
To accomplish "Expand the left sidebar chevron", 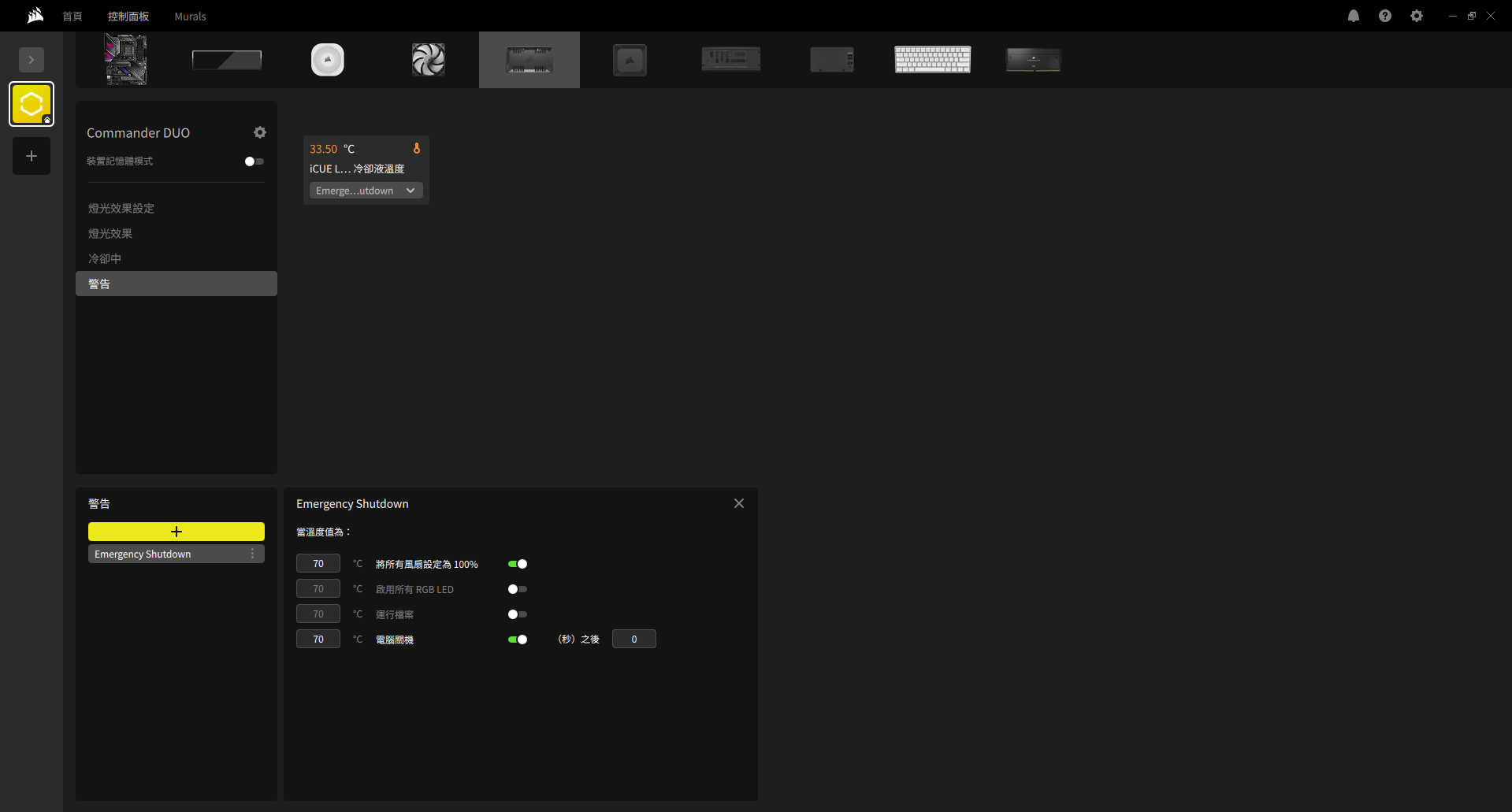I will point(32,60).
